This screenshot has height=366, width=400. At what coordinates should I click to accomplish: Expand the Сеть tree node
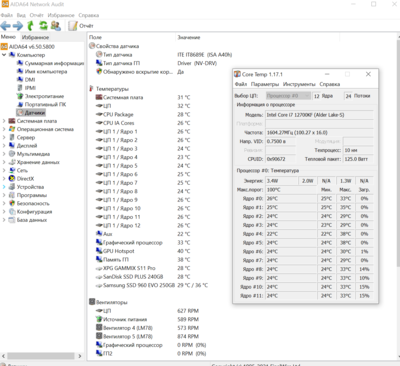pos(4,170)
